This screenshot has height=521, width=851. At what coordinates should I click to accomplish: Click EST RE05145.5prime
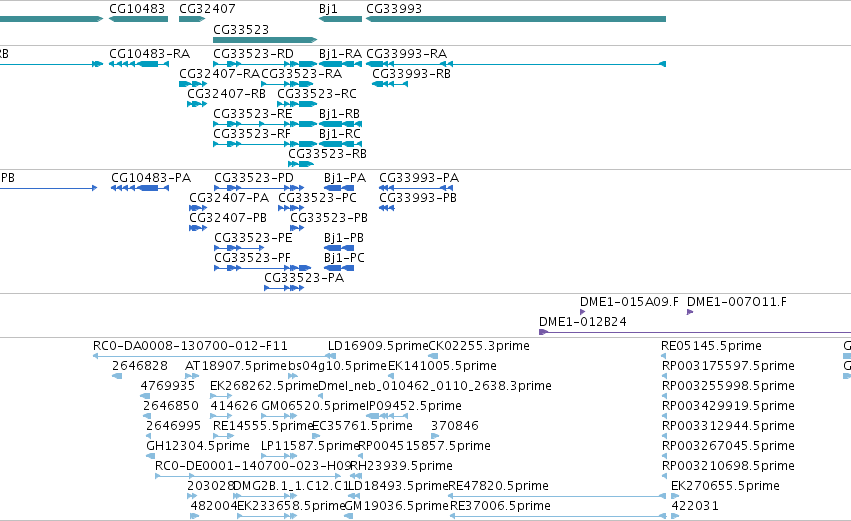(x=664, y=356)
